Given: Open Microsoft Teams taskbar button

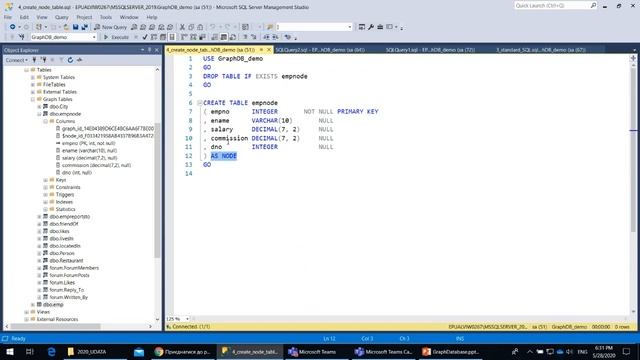Looking at the screenshot, I should pyautogui.click(x=312, y=351).
